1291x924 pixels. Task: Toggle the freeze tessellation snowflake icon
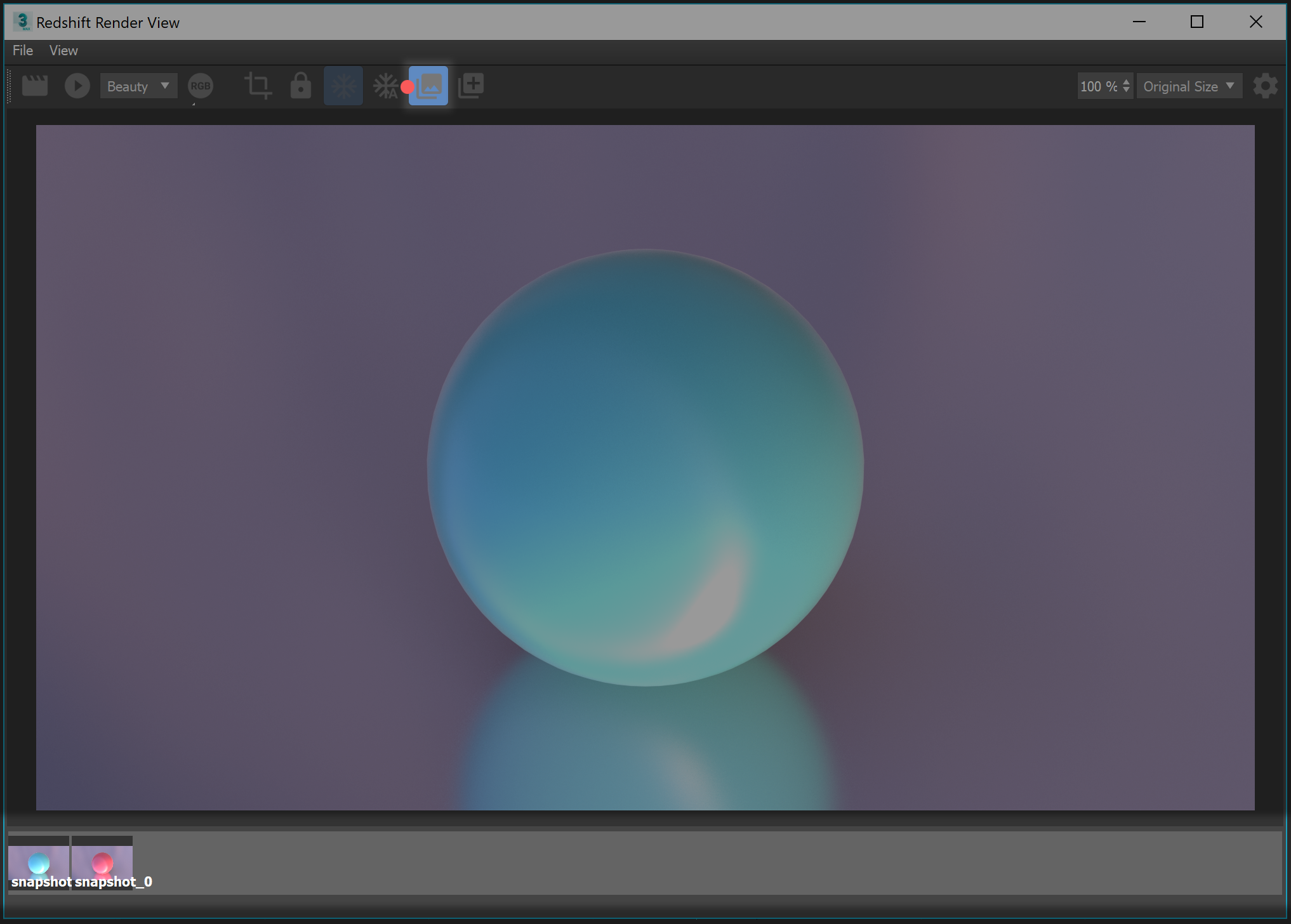tap(343, 86)
